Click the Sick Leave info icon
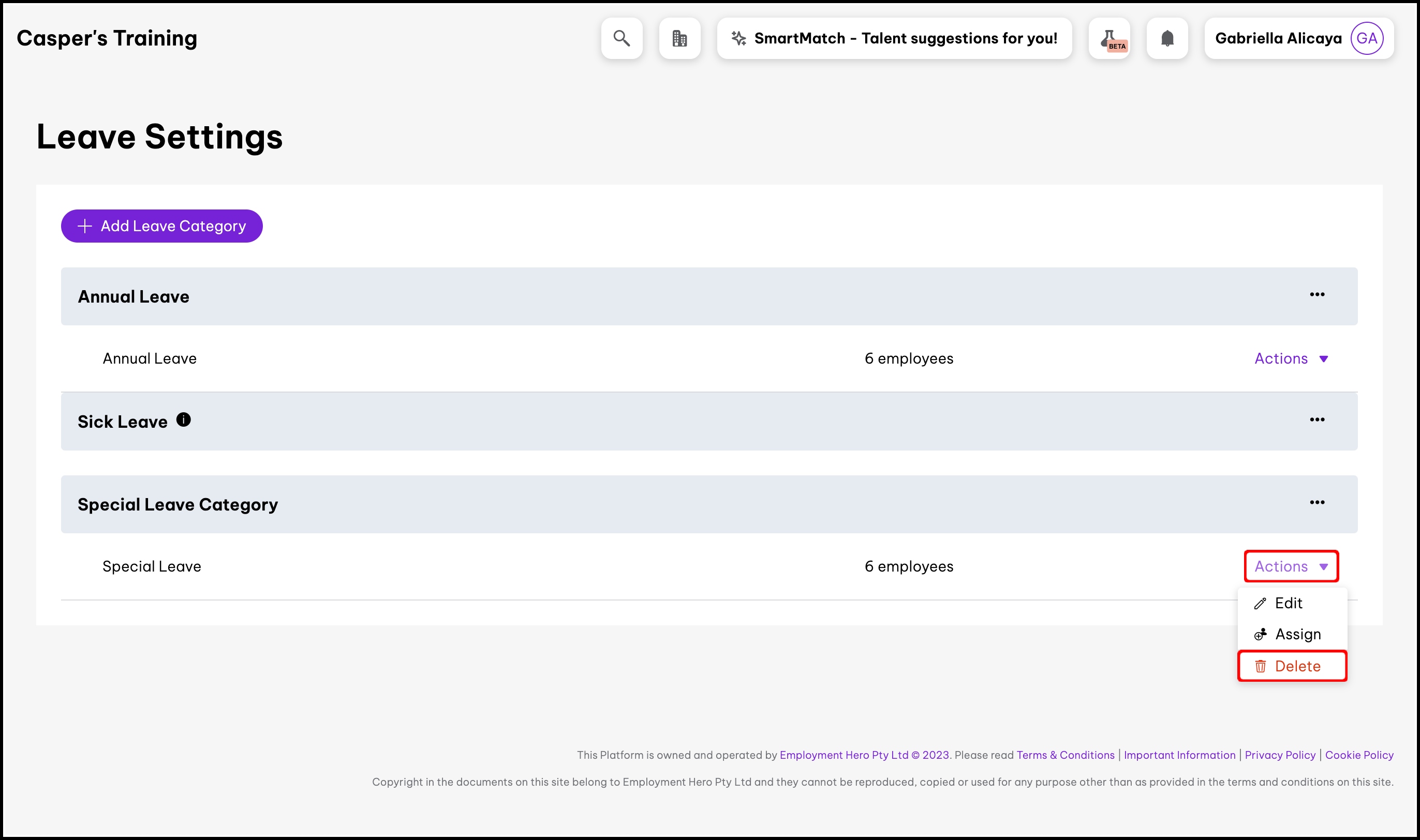 183,420
